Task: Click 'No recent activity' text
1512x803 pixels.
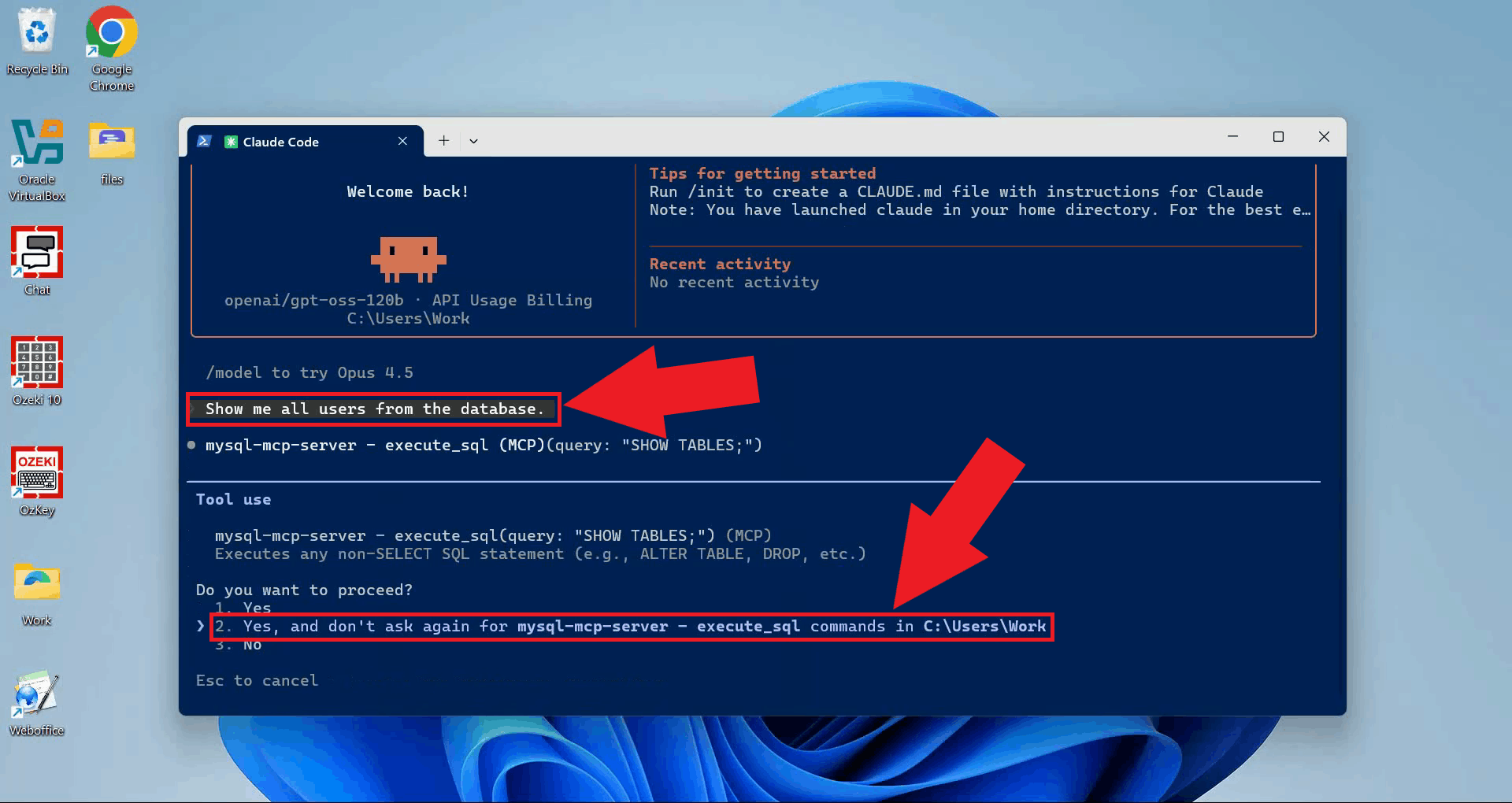Action: (x=734, y=282)
